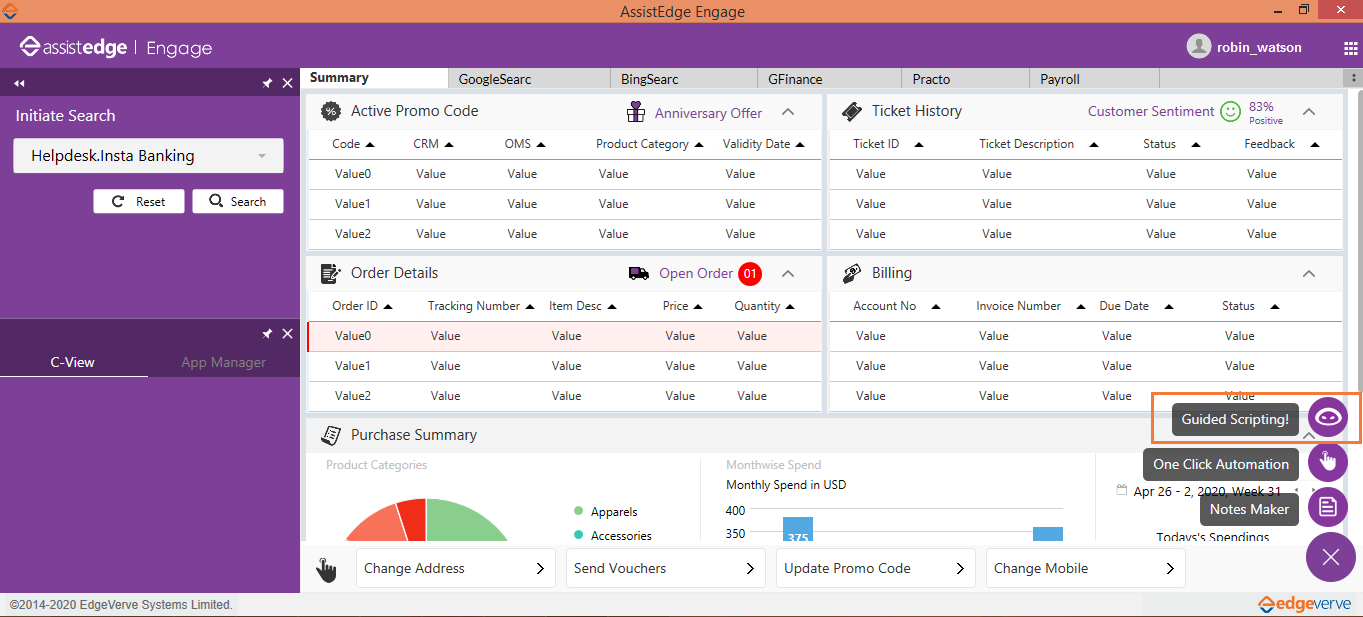This screenshot has width=1363, height=617.
Task: Click the Open Order truck icon
Action: (x=638, y=273)
